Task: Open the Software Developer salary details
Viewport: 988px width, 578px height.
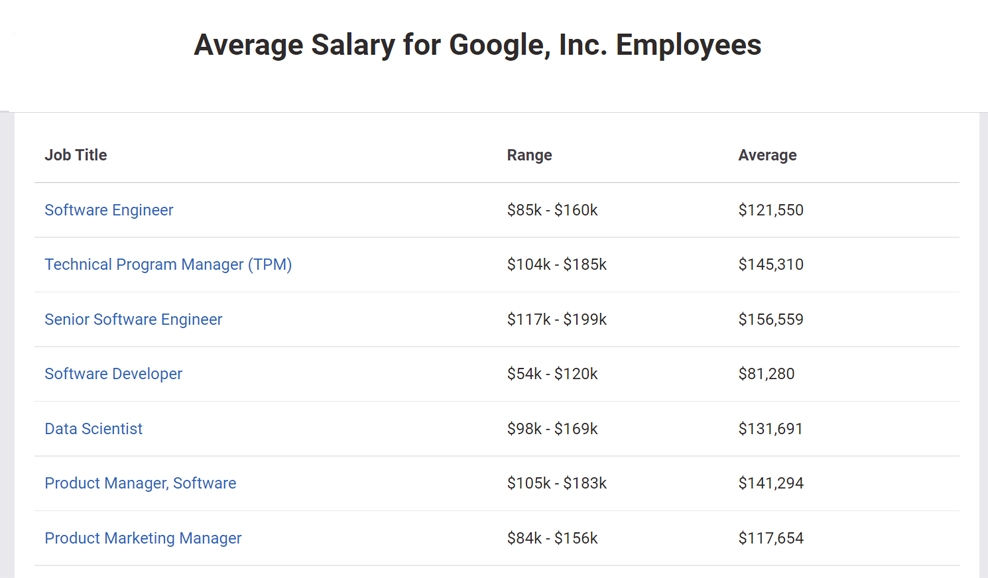Action: click(113, 373)
